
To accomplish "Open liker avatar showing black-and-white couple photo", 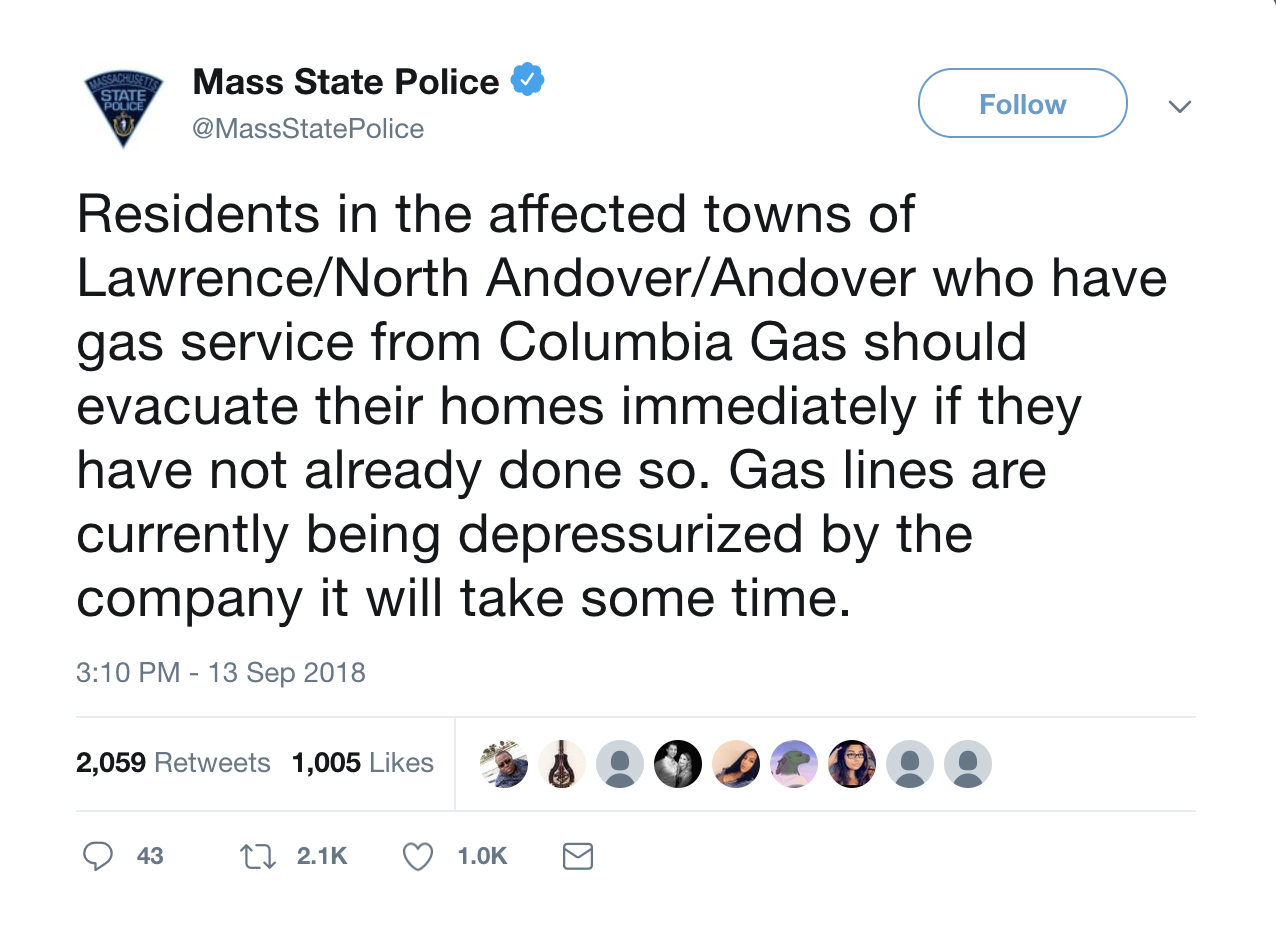I will coord(678,764).
